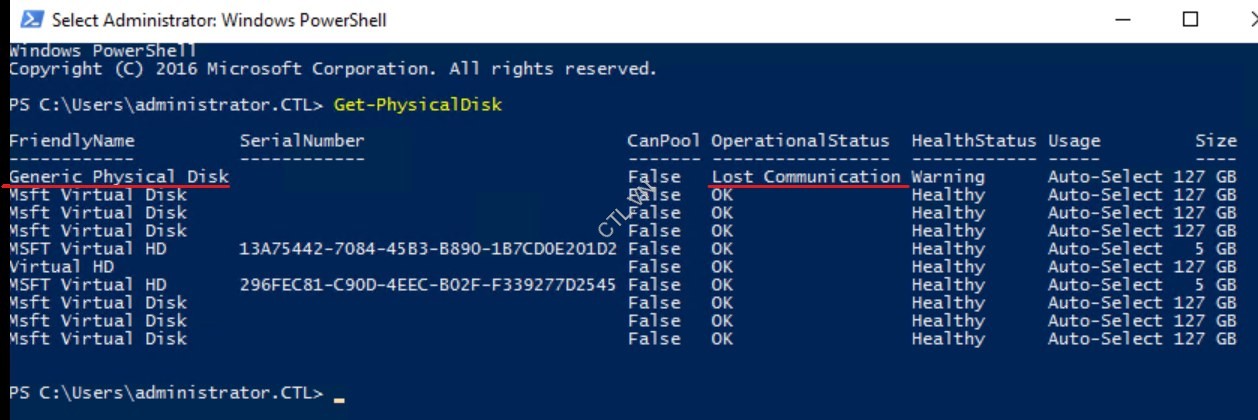Click the CanPool column header

[664, 141]
